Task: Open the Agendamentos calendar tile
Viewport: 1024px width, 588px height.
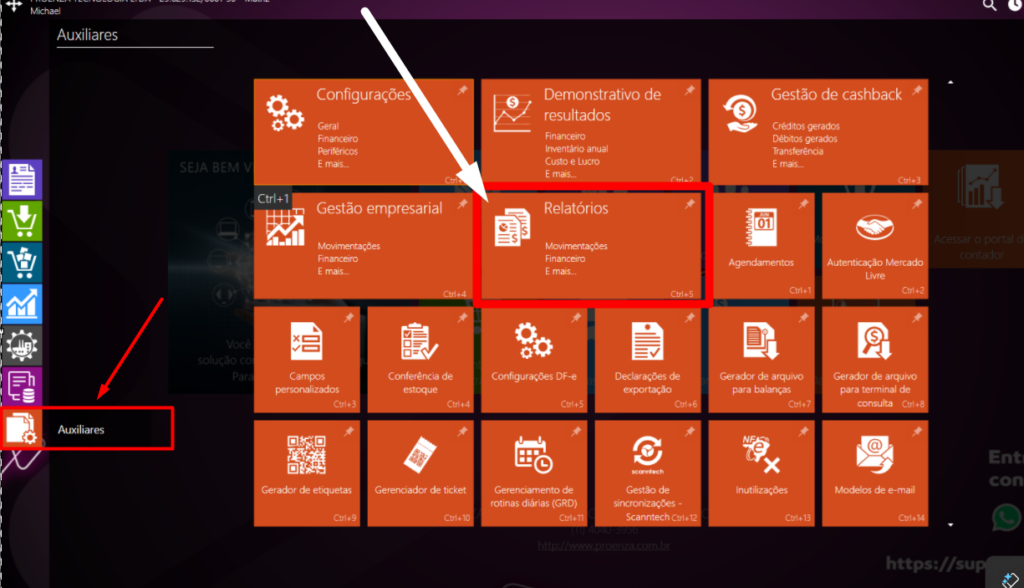Action: point(761,246)
